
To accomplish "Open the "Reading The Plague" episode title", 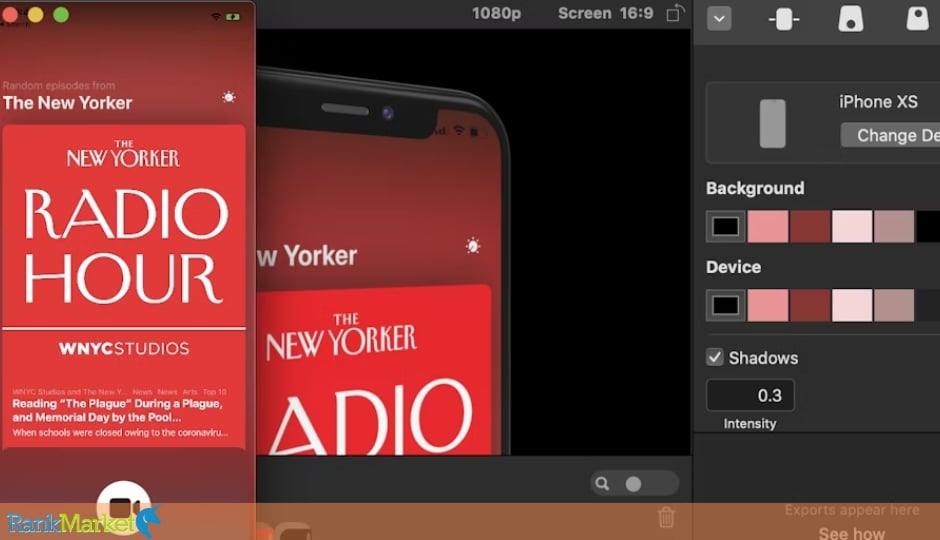I will click(118, 411).
